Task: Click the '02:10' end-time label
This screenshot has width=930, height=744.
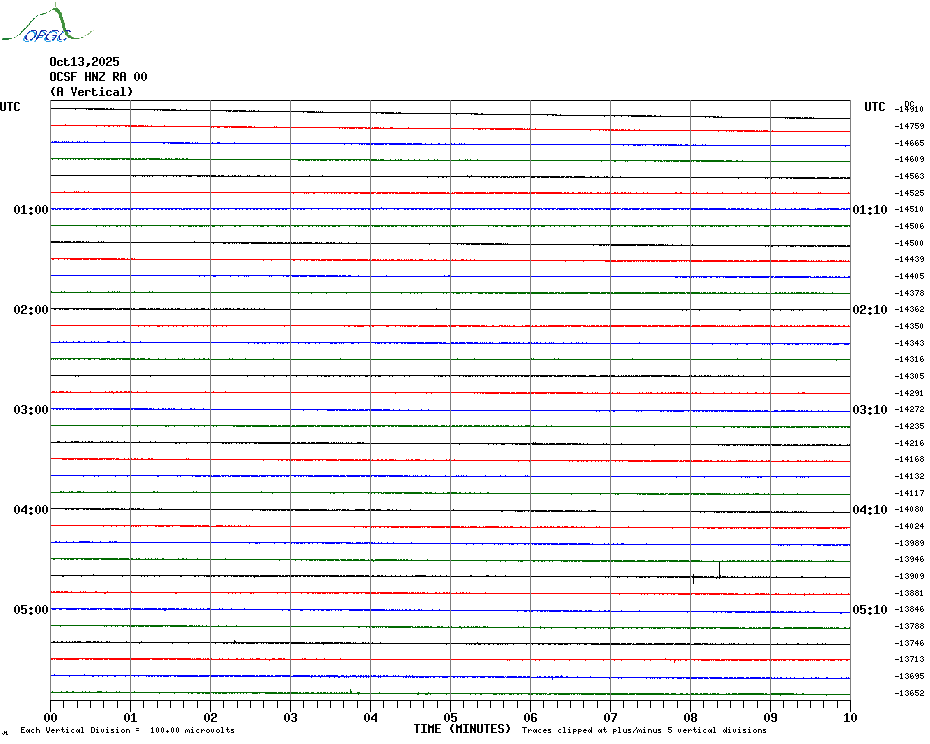Action: pyautogui.click(x=870, y=310)
